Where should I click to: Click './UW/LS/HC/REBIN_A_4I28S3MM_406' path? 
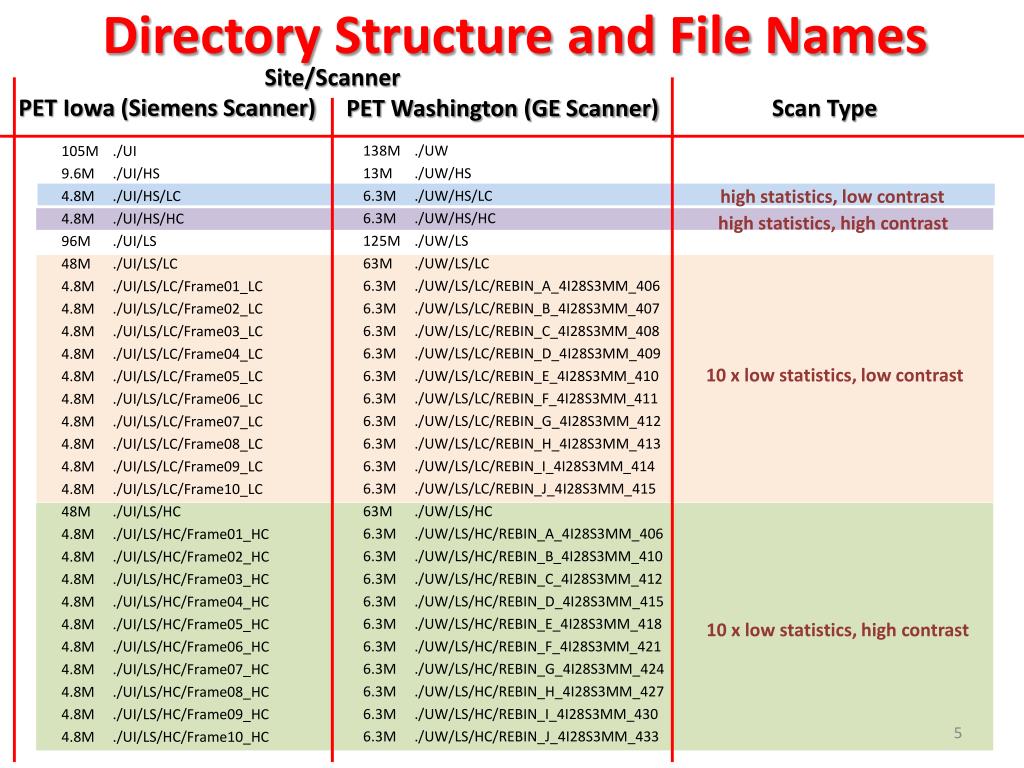click(x=539, y=534)
